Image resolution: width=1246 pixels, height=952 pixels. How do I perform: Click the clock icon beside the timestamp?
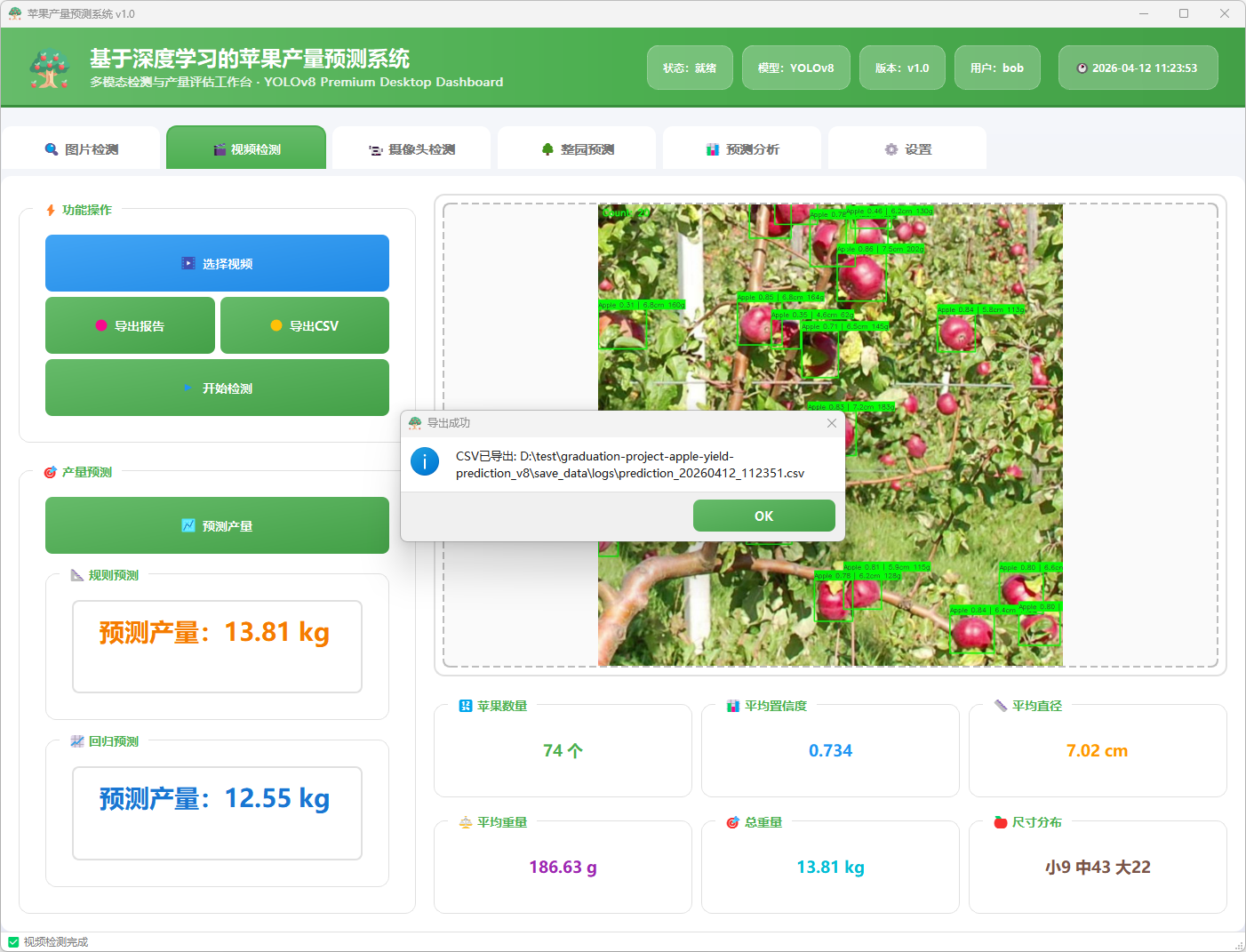(x=1082, y=68)
